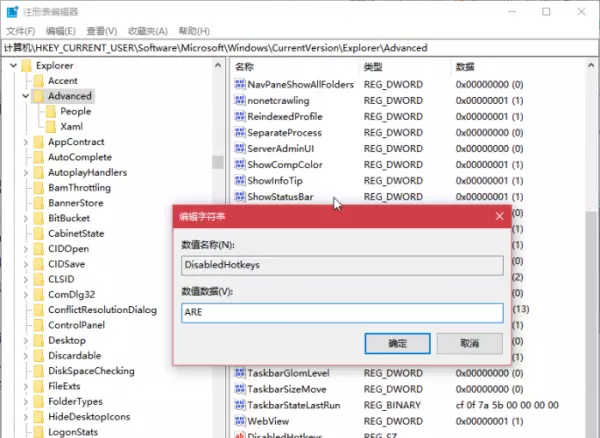Select the DiskSpaceChecking tree item
The height and width of the screenshot is (438, 600).
(91, 371)
